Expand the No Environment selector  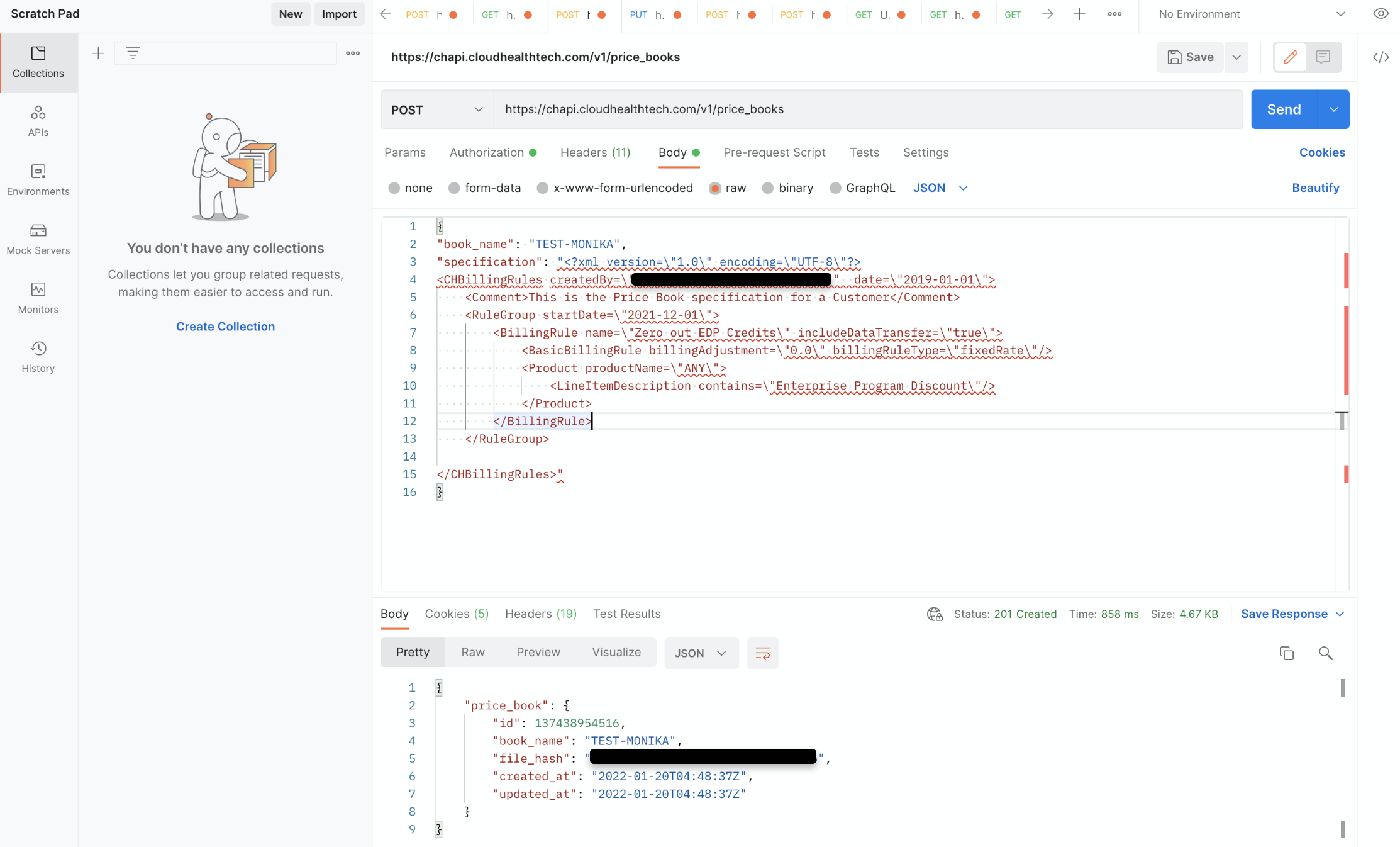[x=1340, y=14]
